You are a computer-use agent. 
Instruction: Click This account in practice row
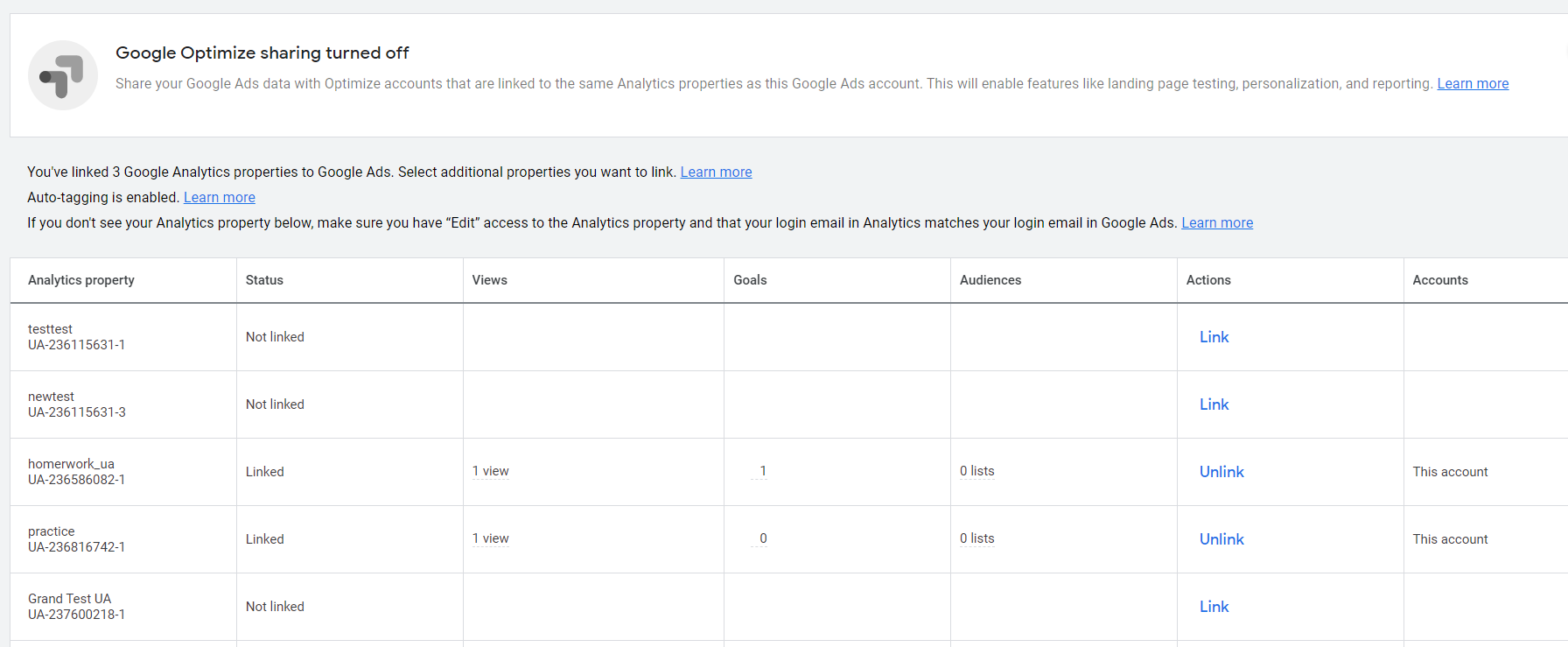coord(1450,539)
